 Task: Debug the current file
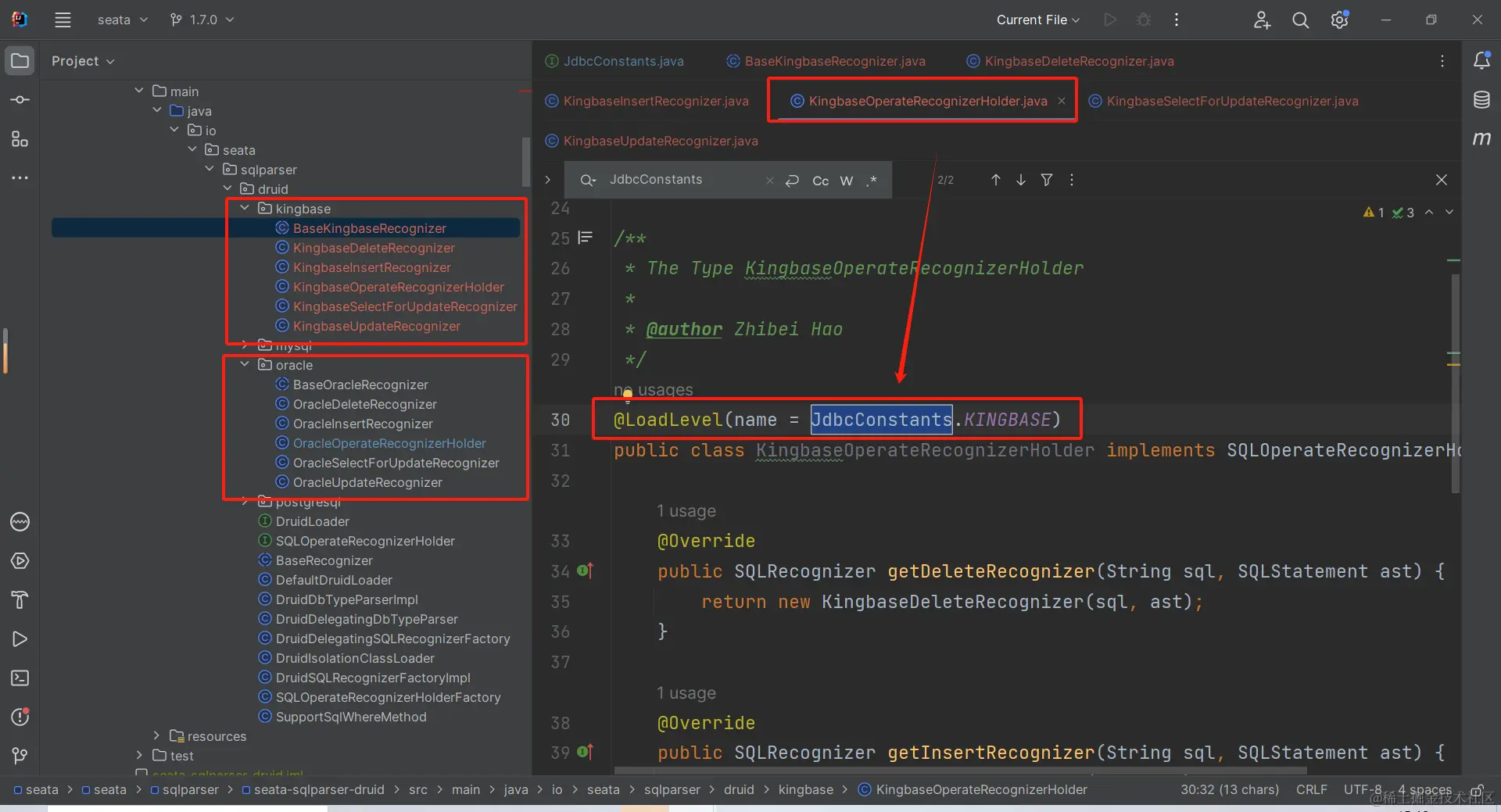[1144, 20]
